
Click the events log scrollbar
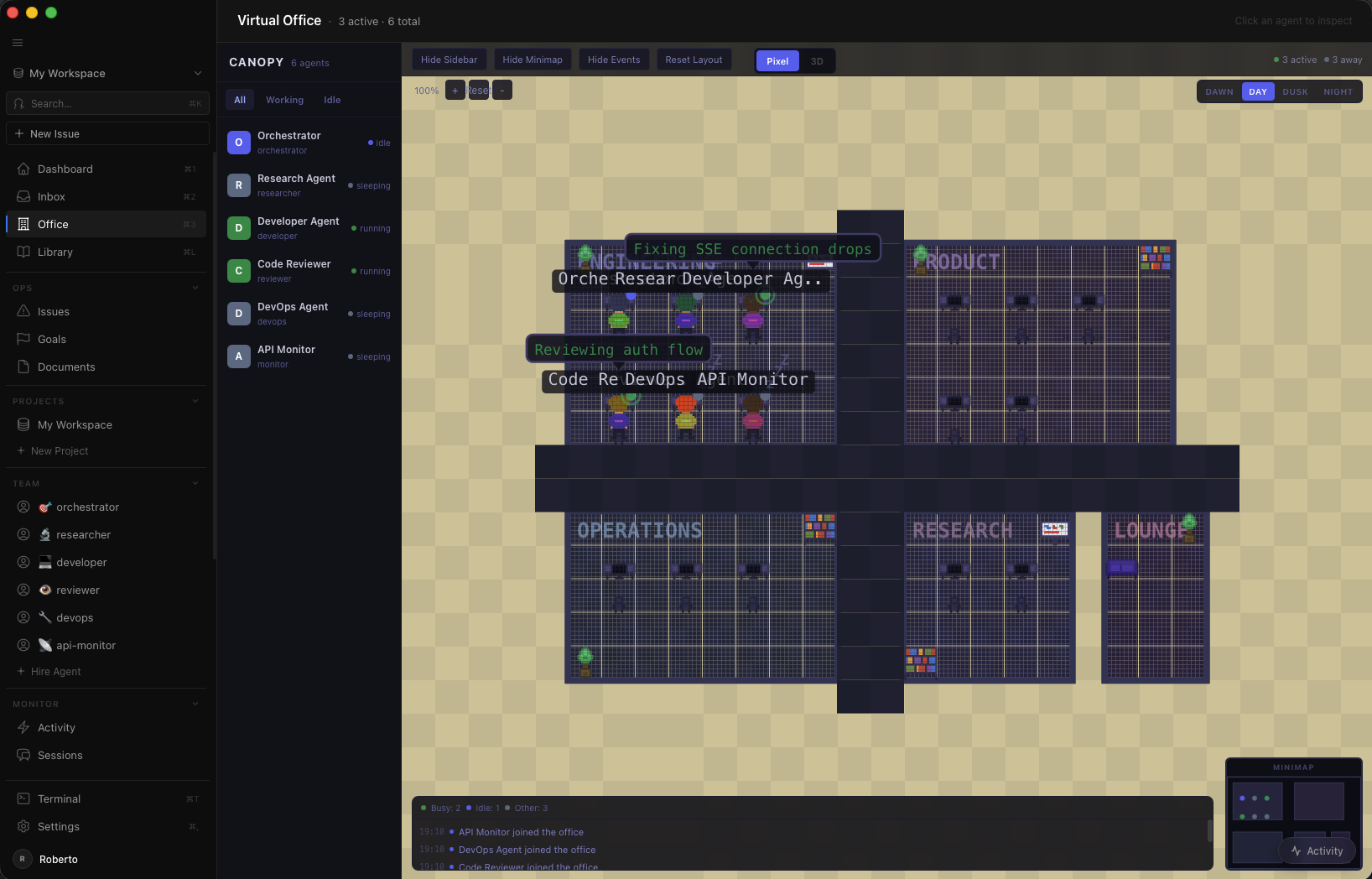point(1209,830)
